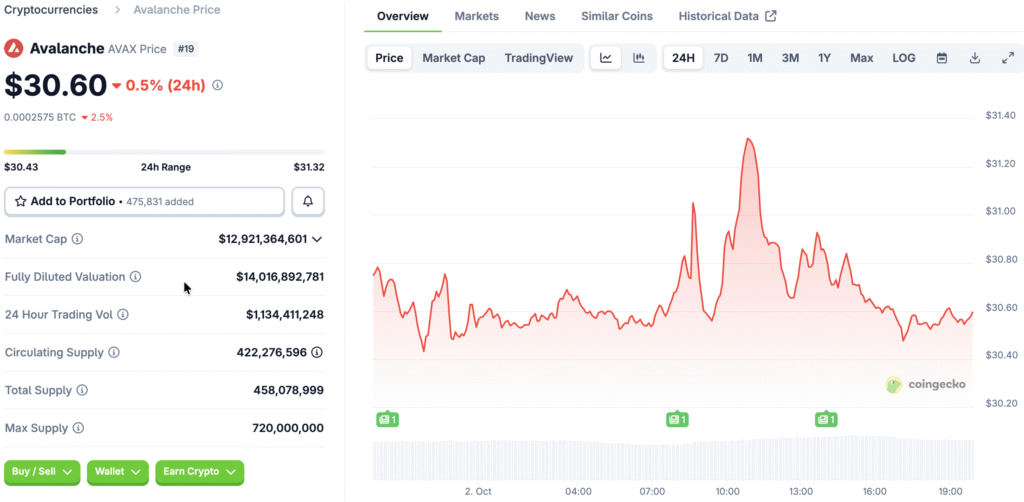Viewport: 1024px width, 502px height.
Task: Click the price alert bell icon
Action: click(x=308, y=201)
